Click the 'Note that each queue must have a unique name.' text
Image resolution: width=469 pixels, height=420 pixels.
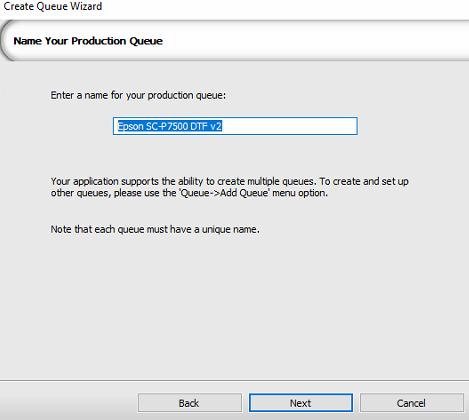(155, 229)
